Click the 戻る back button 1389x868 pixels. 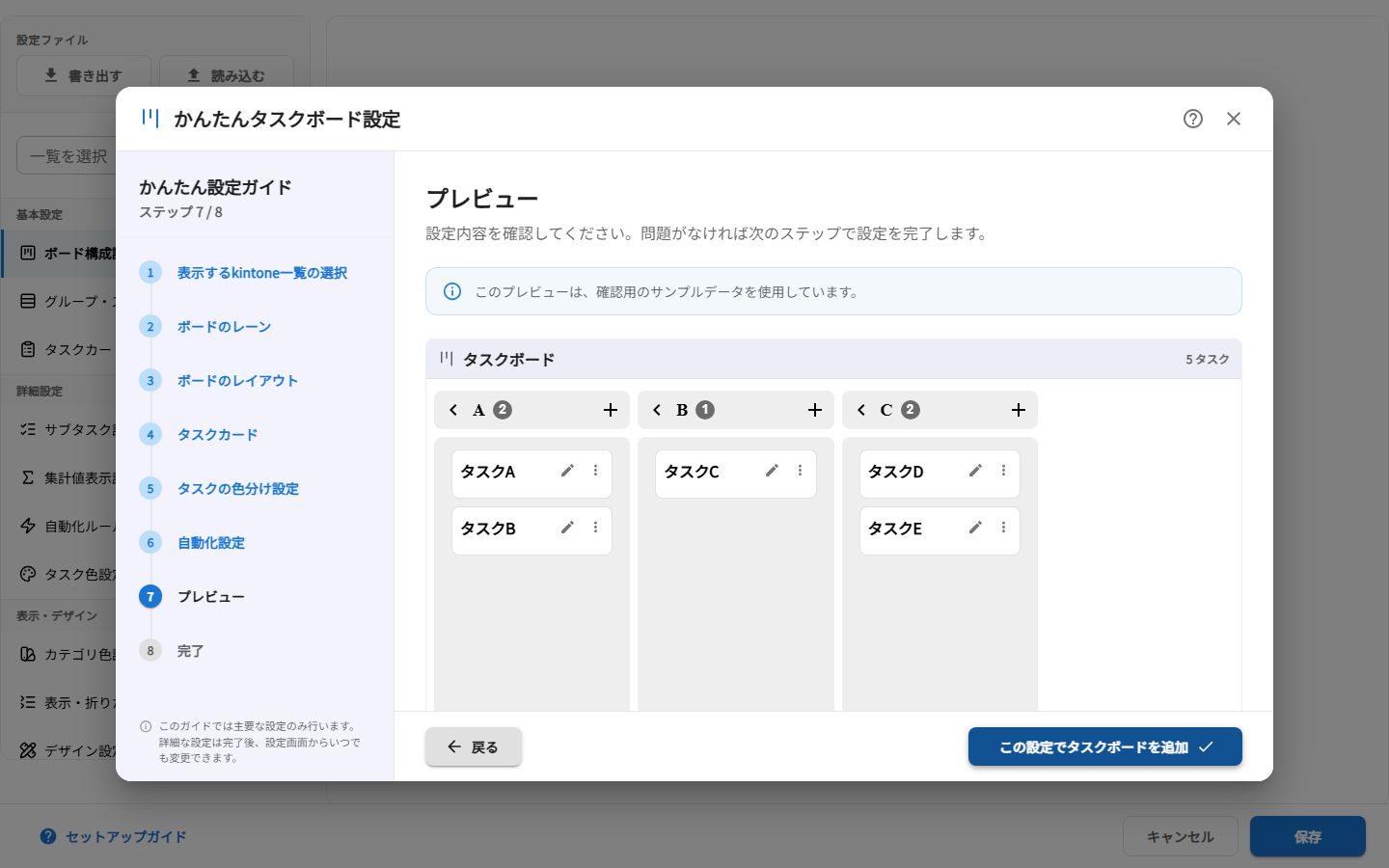pos(474,746)
